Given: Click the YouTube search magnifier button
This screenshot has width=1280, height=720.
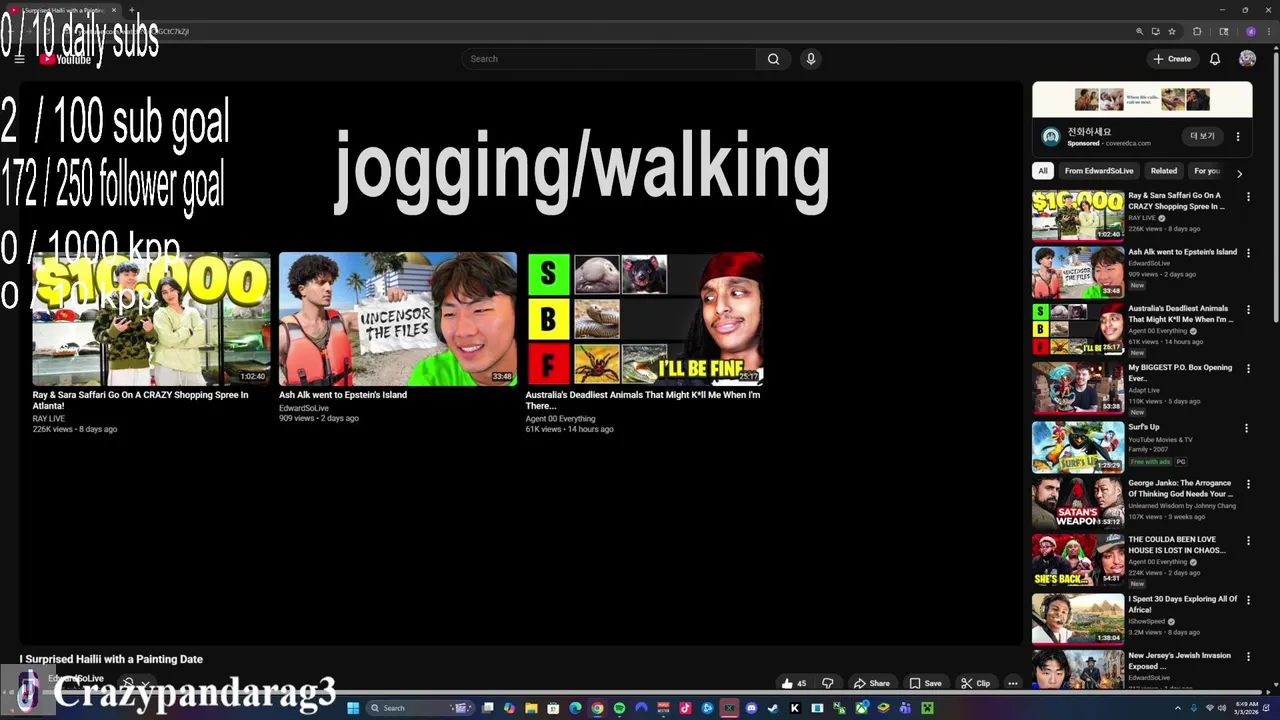Looking at the screenshot, I should [773, 59].
